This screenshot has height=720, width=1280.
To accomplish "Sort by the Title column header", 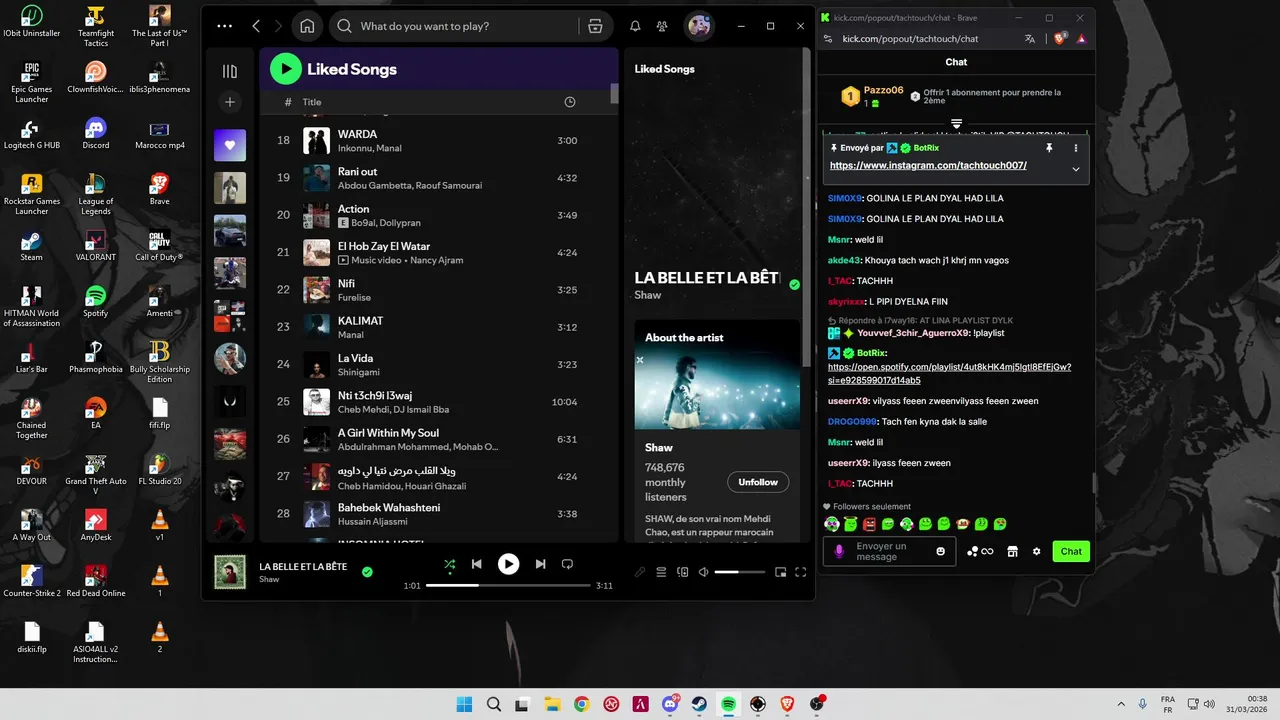I will pyautogui.click(x=312, y=102).
